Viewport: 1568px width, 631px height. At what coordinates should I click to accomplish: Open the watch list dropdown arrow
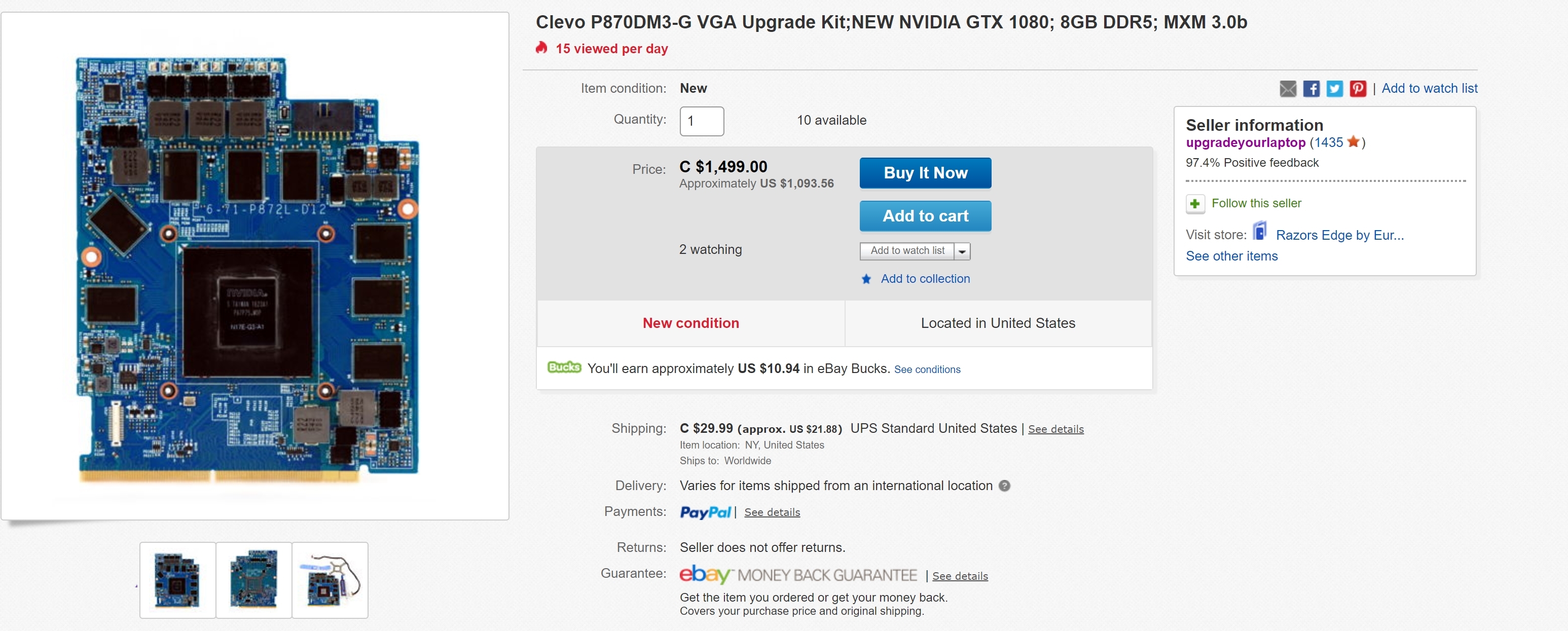click(962, 251)
